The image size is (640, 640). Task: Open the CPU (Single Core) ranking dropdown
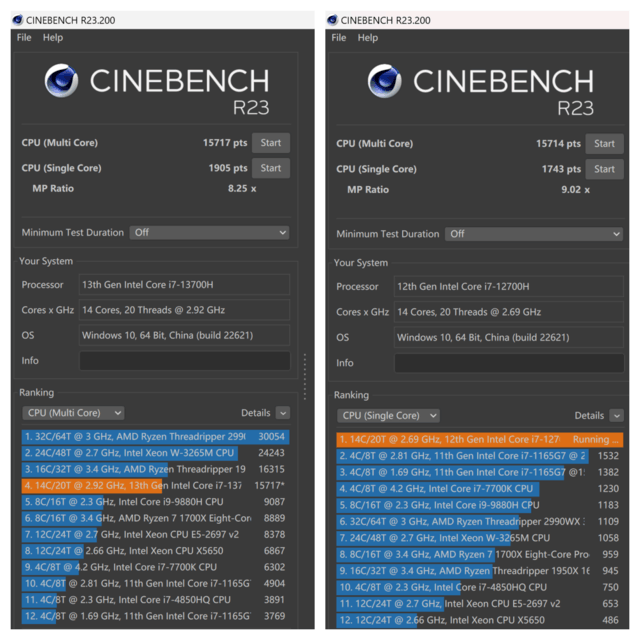(x=388, y=415)
